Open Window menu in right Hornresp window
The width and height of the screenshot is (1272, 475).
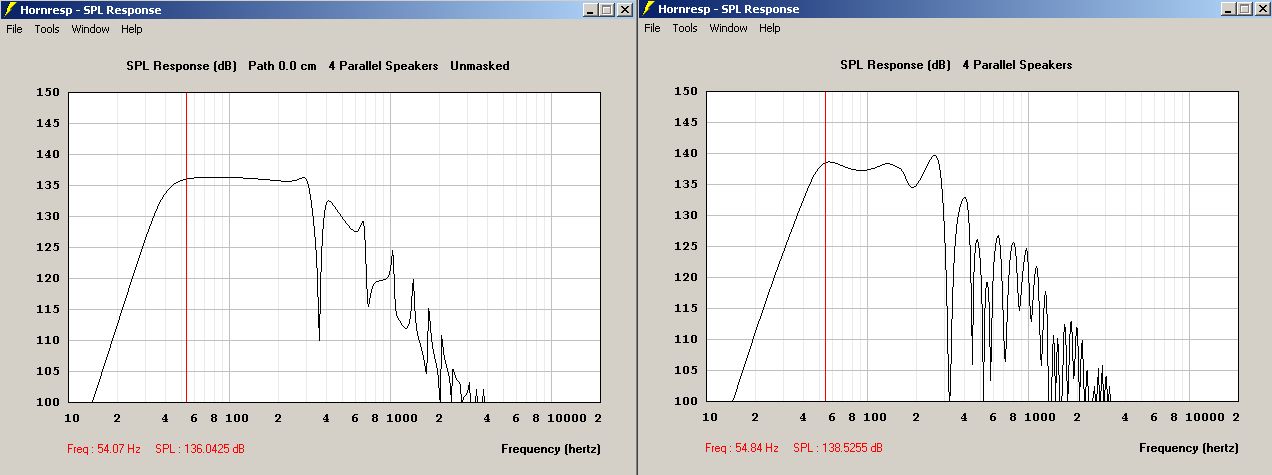click(x=728, y=28)
